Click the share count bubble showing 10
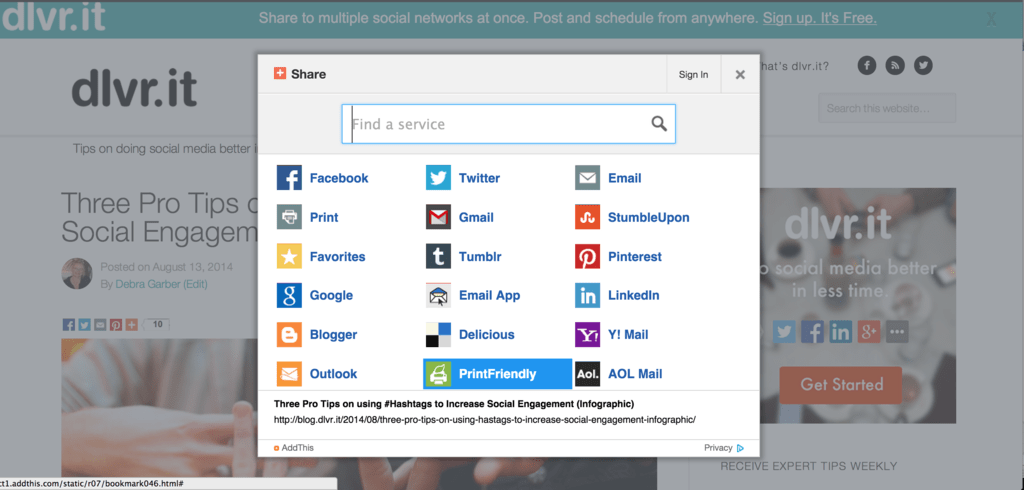Screen dimensions: 1024x490 [157, 324]
